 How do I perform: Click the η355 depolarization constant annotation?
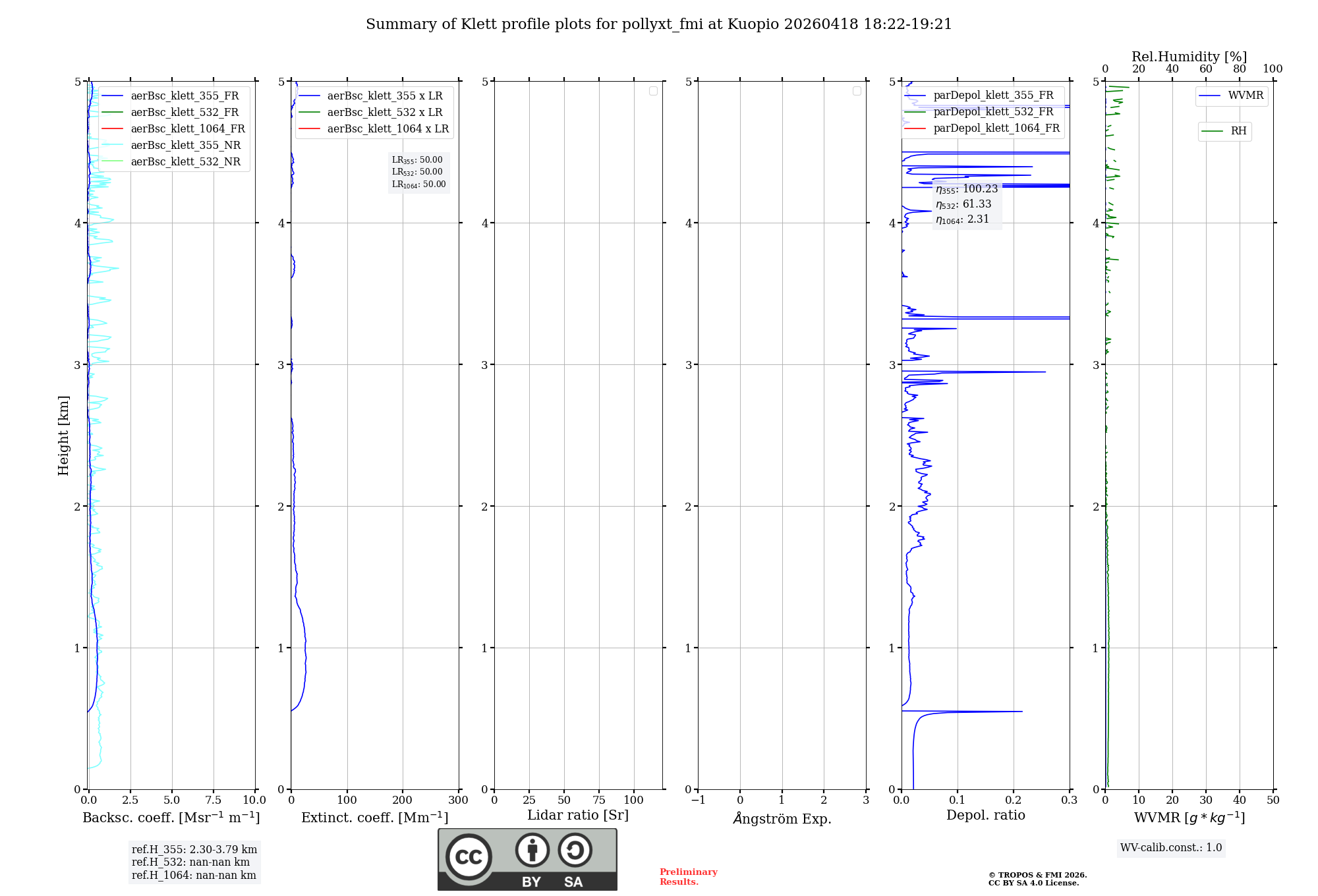tap(967, 189)
